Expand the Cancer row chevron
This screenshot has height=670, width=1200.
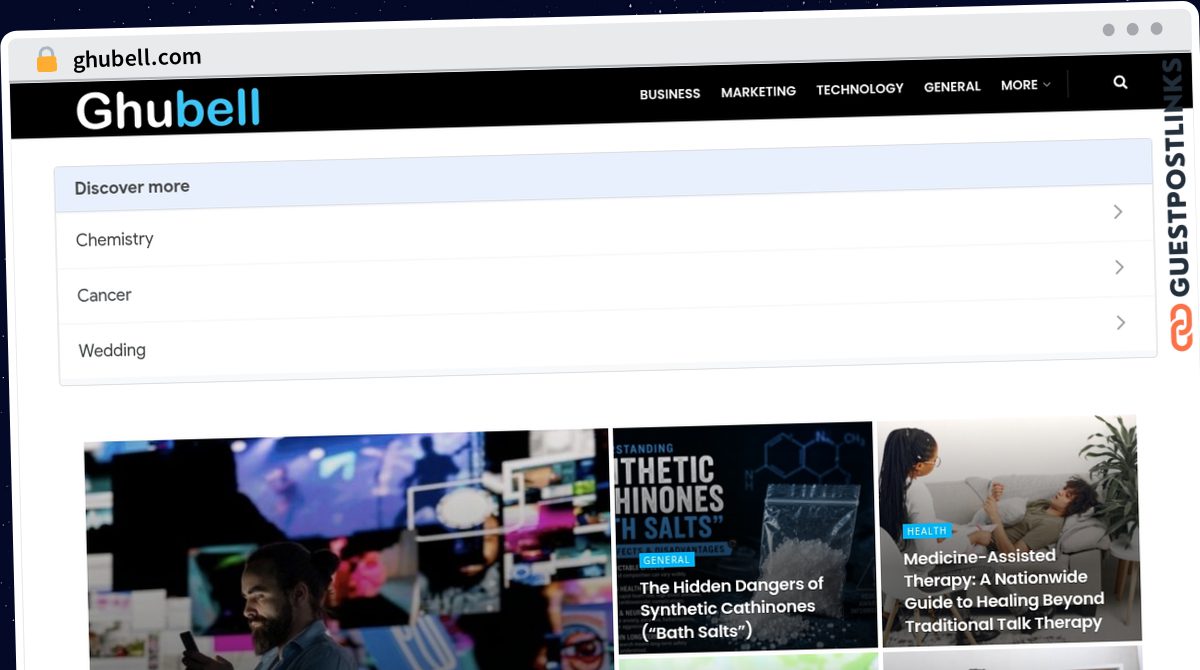click(x=1119, y=267)
